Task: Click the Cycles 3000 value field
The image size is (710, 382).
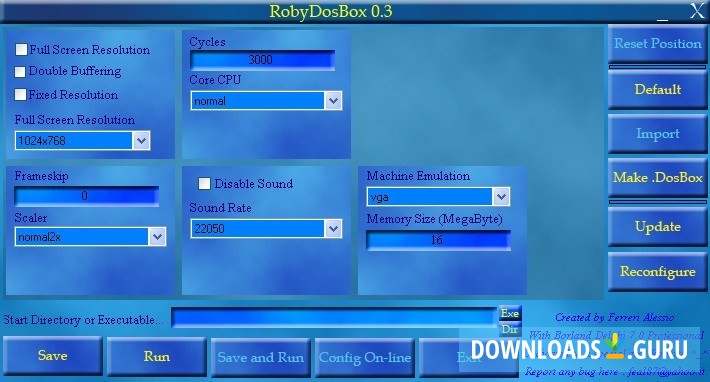Action: [262, 60]
